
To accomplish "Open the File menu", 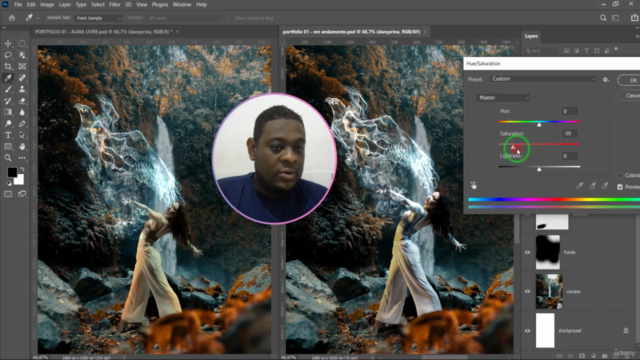I will pyautogui.click(x=18, y=4).
